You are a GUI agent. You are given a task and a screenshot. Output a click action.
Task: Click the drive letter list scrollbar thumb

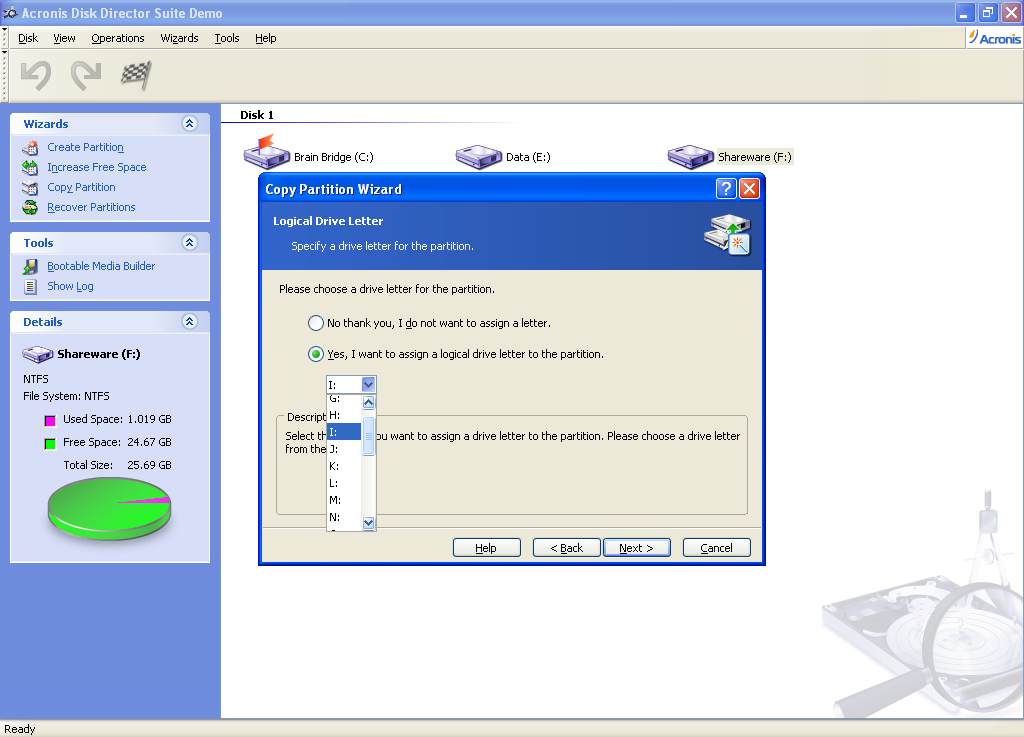pos(368,435)
